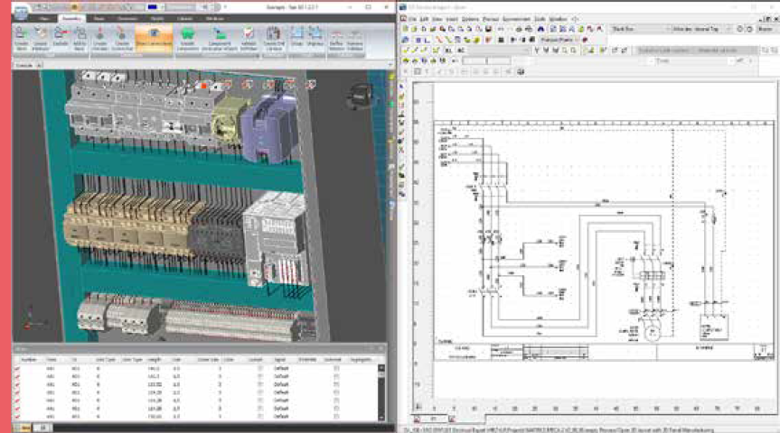Click the highlighted Show Connections ribbon button
The height and width of the screenshot is (433, 780).
154,38
